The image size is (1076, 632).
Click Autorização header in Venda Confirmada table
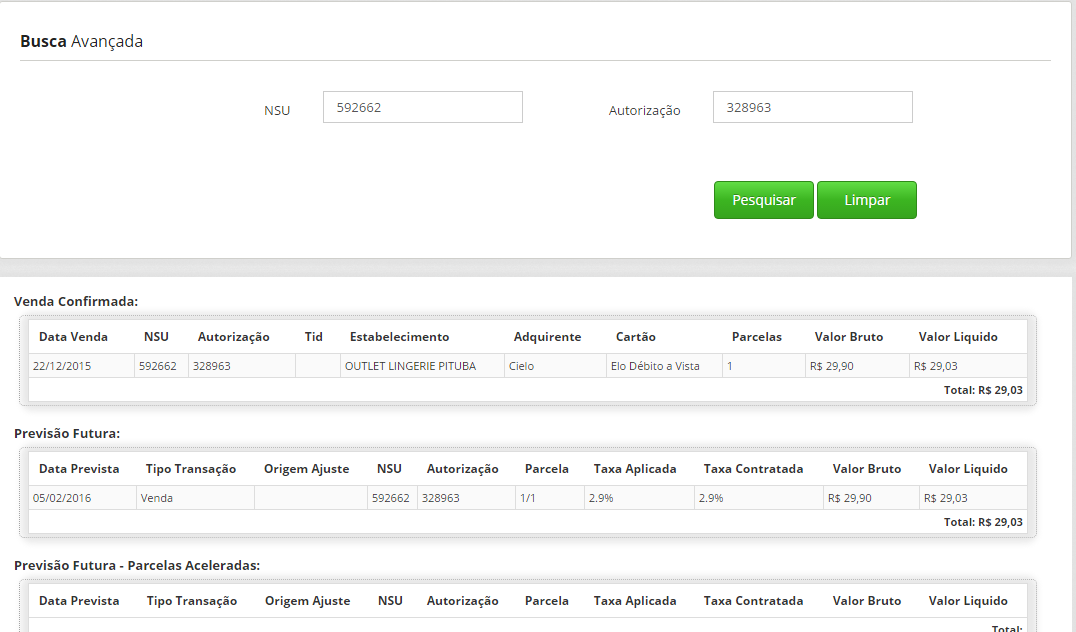[234, 337]
